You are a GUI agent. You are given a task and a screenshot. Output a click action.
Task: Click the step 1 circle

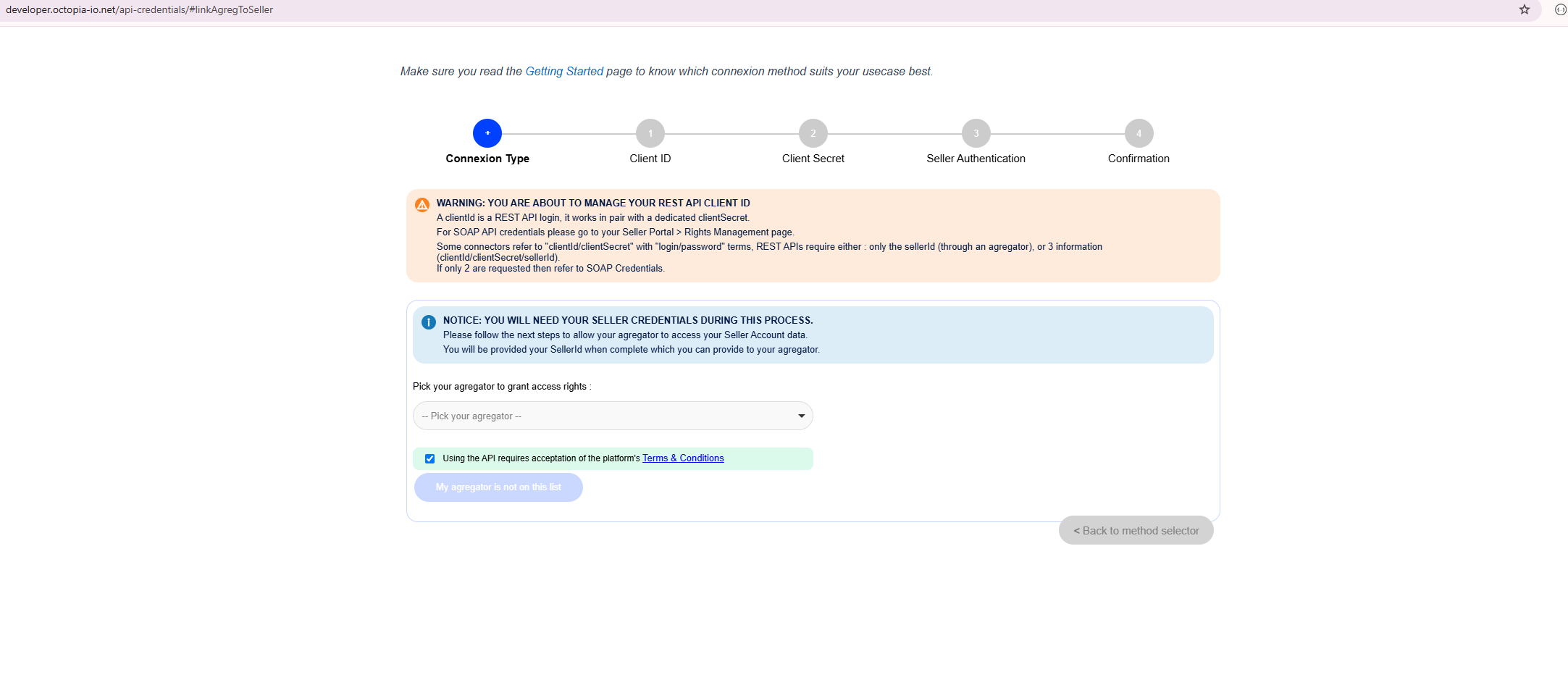tap(650, 133)
